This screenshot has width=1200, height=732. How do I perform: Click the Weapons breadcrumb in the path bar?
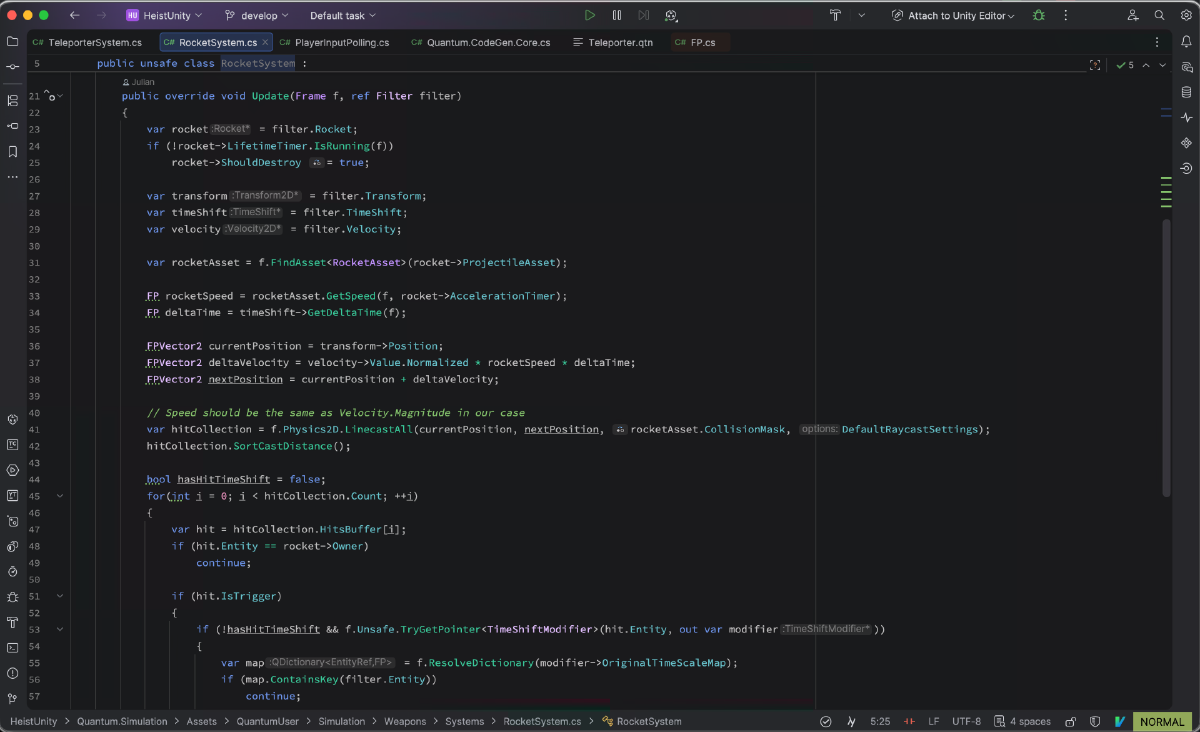click(407, 721)
